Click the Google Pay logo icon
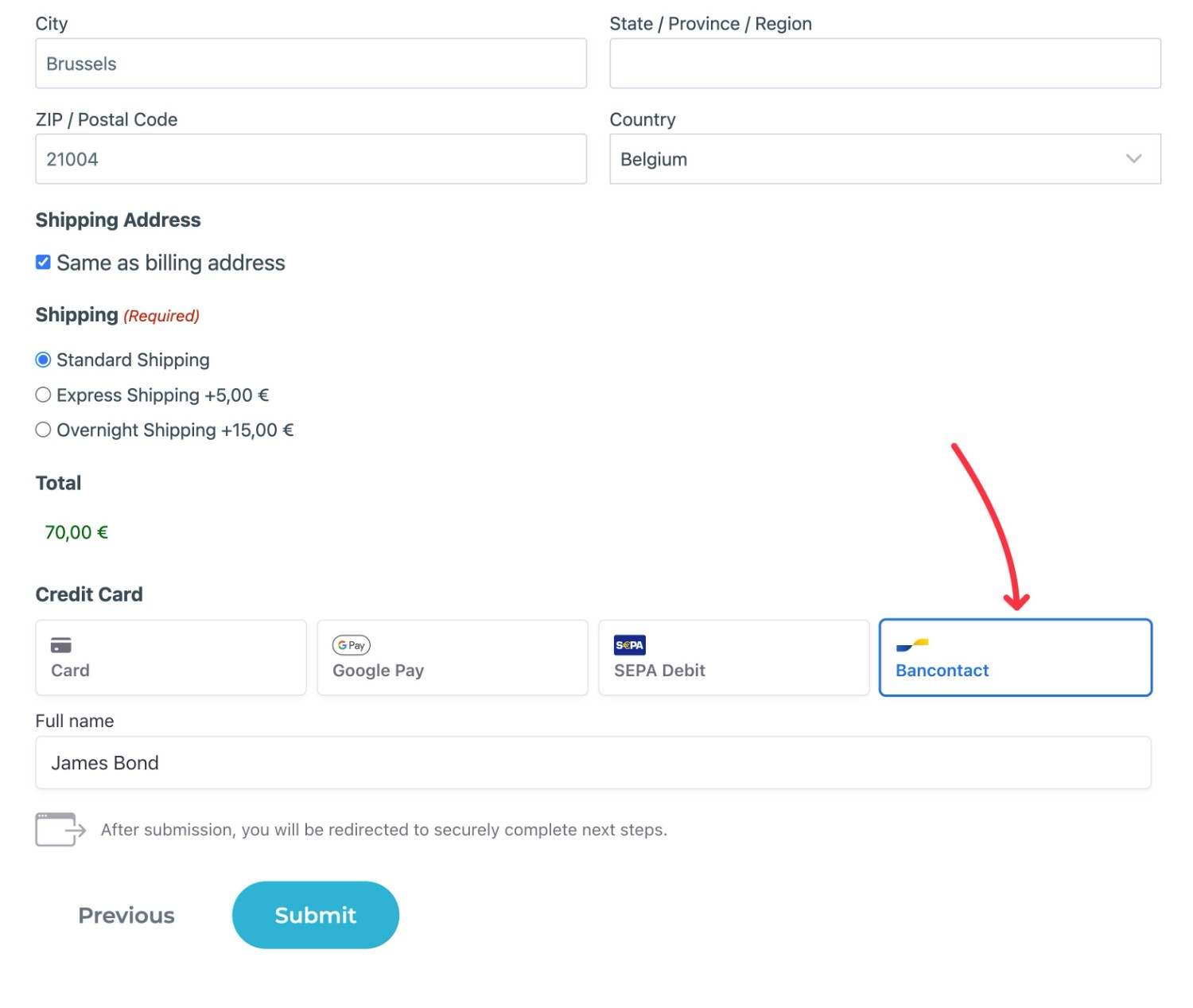The image size is (1193, 1008). click(x=352, y=645)
